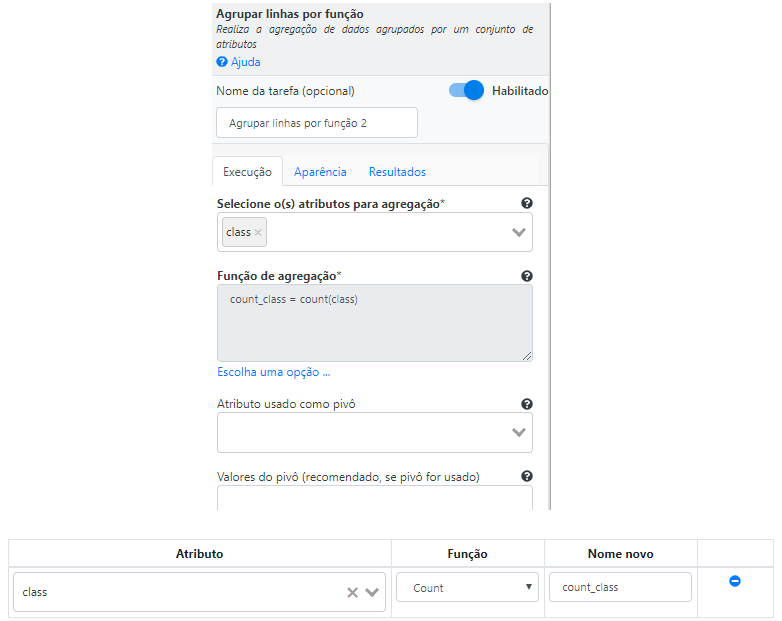Image resolution: width=782 pixels, height=621 pixels.
Task: Show help for 'Função de agregação'
Action: pos(527,276)
